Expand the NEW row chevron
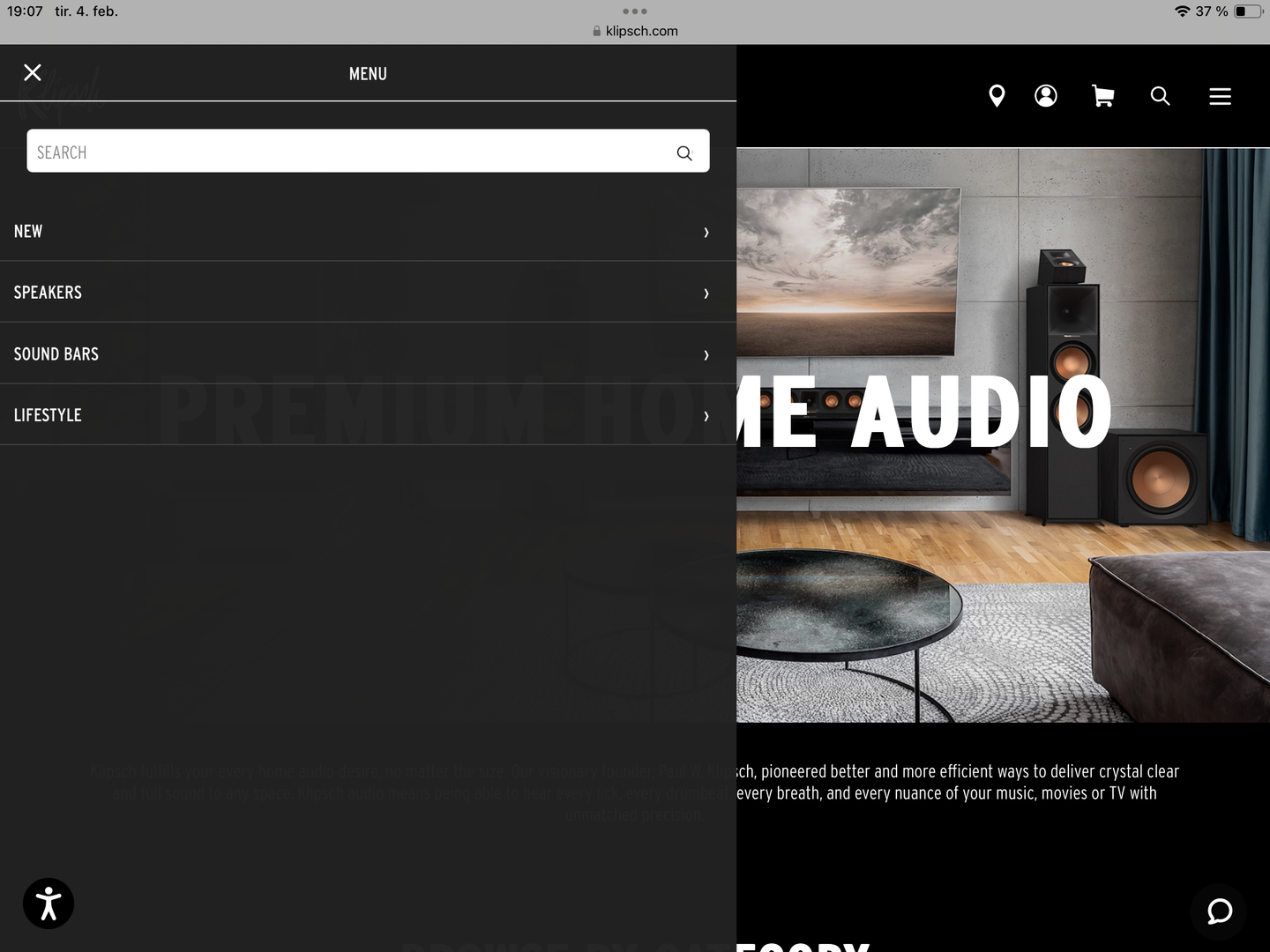This screenshot has height=952, width=1270. pos(706,233)
